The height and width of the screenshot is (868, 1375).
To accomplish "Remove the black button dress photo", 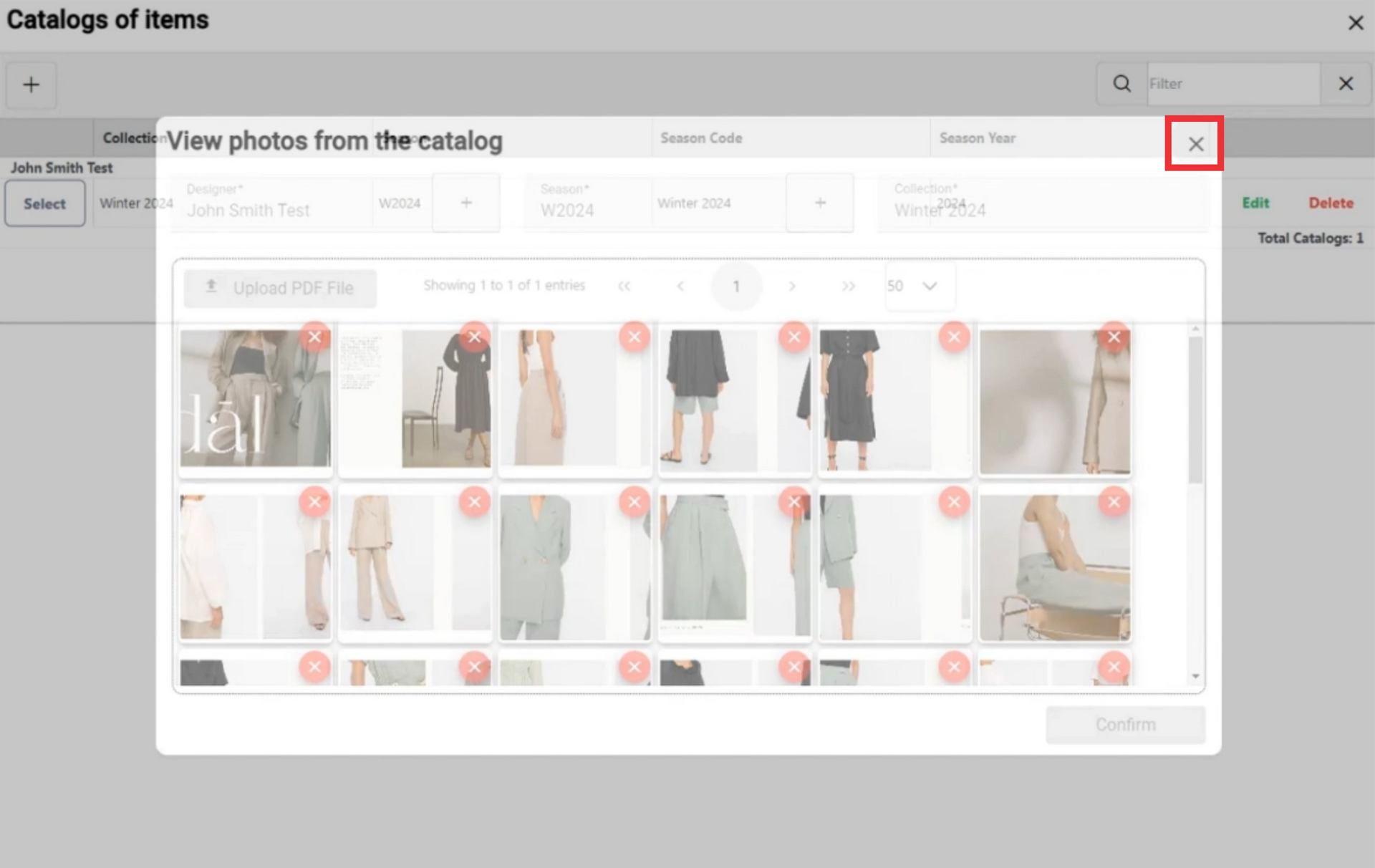I will click(954, 337).
